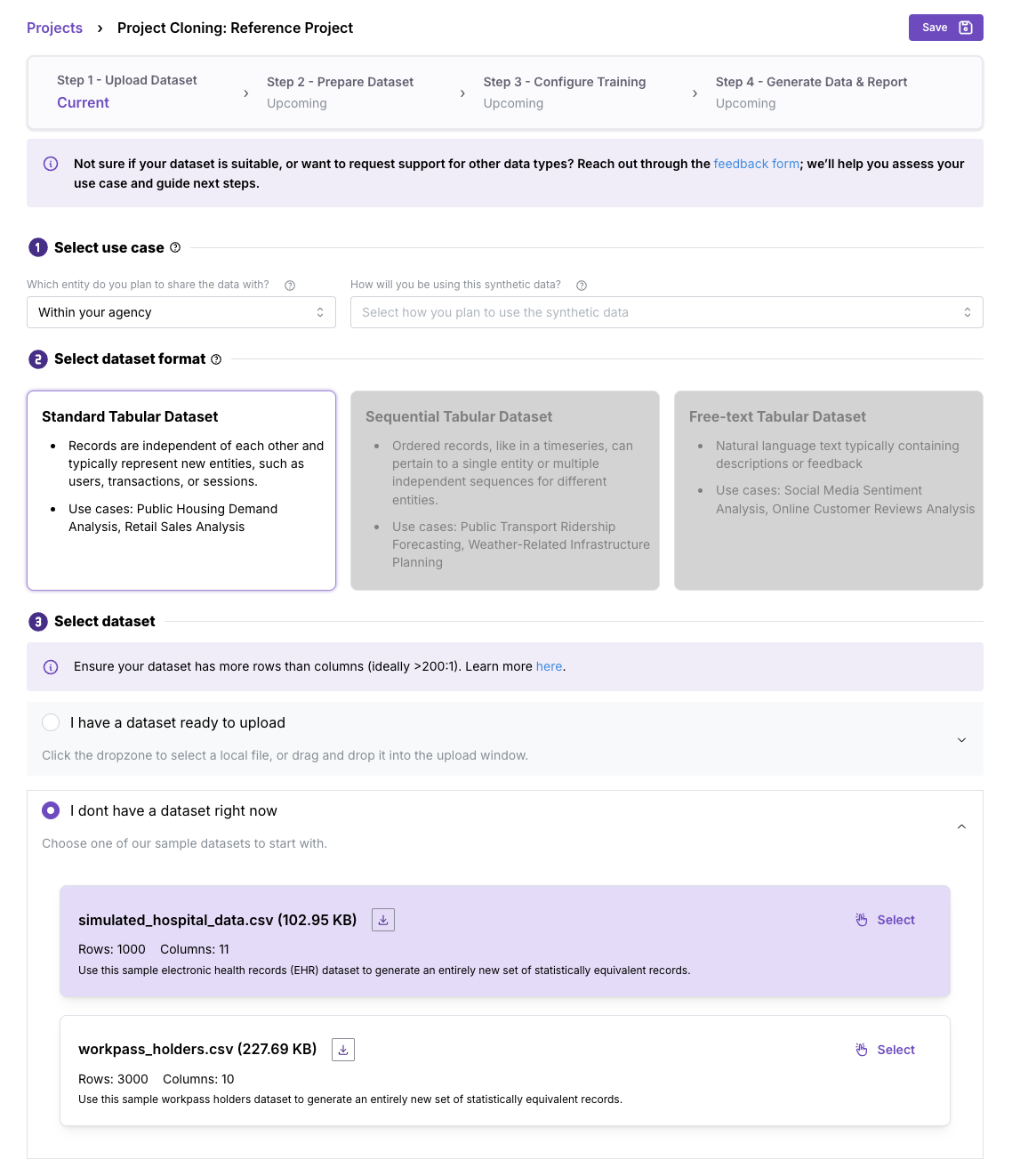Download simulated_hospital_data.csv sample file
Screen dimensions: 1012x1176
point(383,920)
